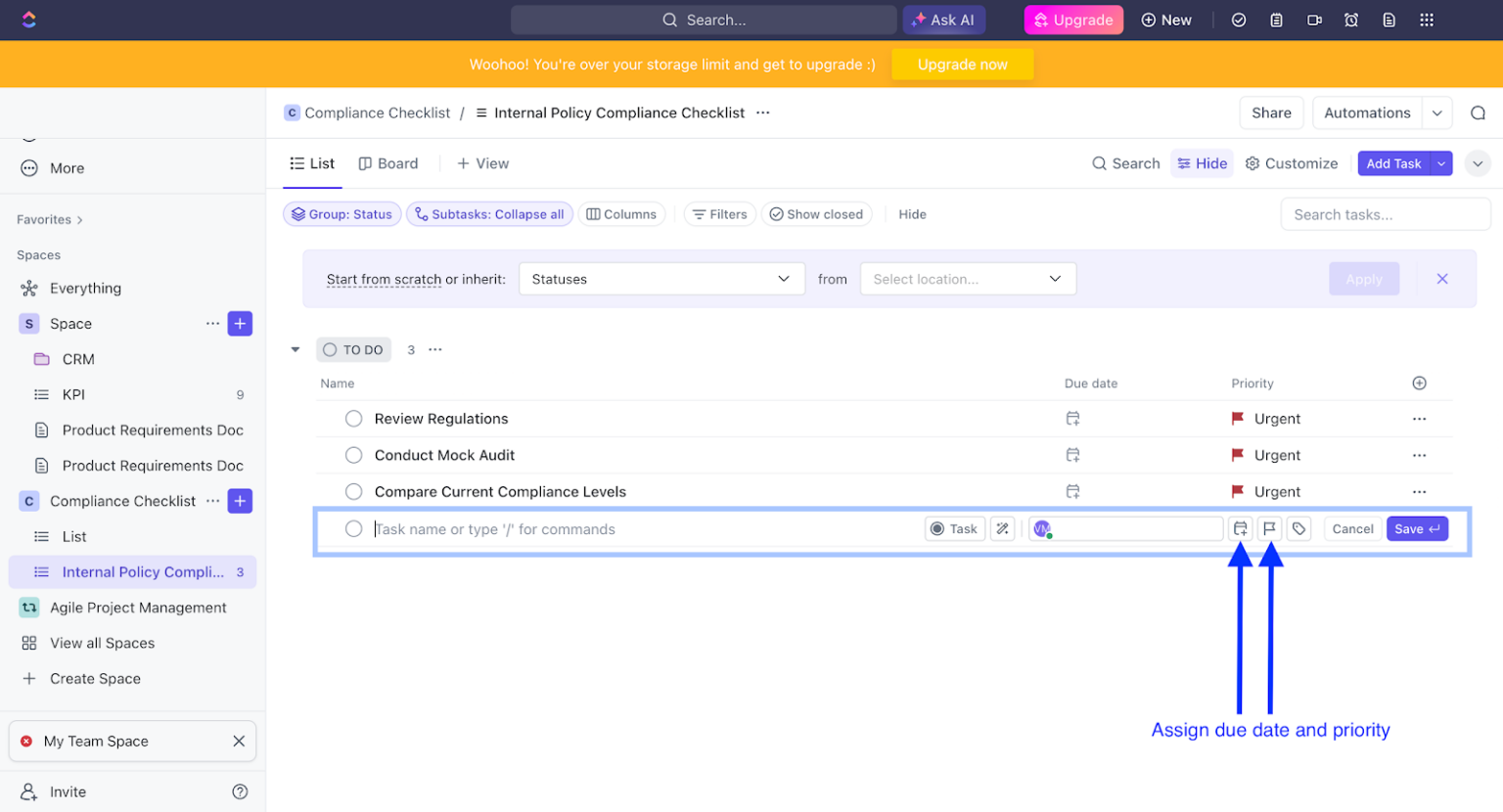Open the Statuses dropdown
Viewport: 1503px width, 812px height.
pyautogui.click(x=661, y=278)
